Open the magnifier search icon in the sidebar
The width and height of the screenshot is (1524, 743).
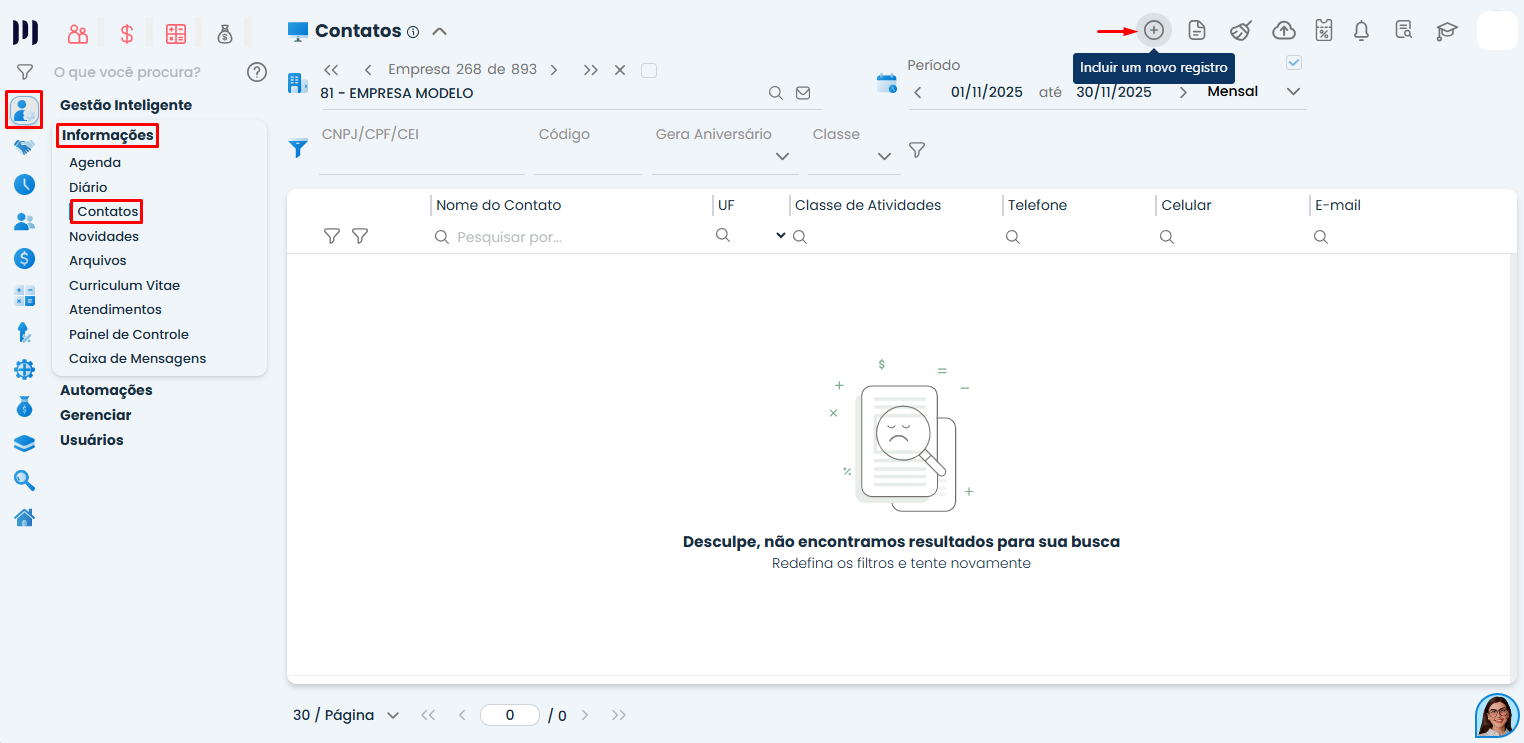click(24, 480)
